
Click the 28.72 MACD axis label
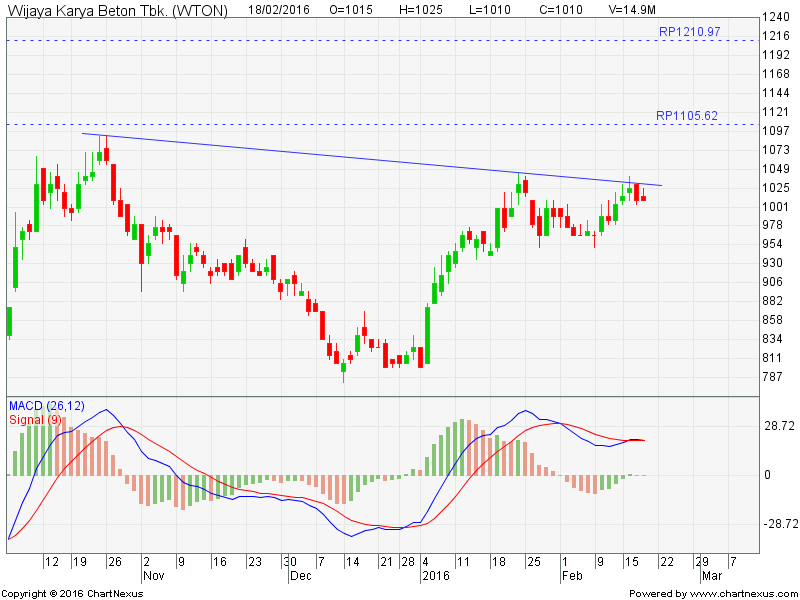pyautogui.click(x=780, y=426)
